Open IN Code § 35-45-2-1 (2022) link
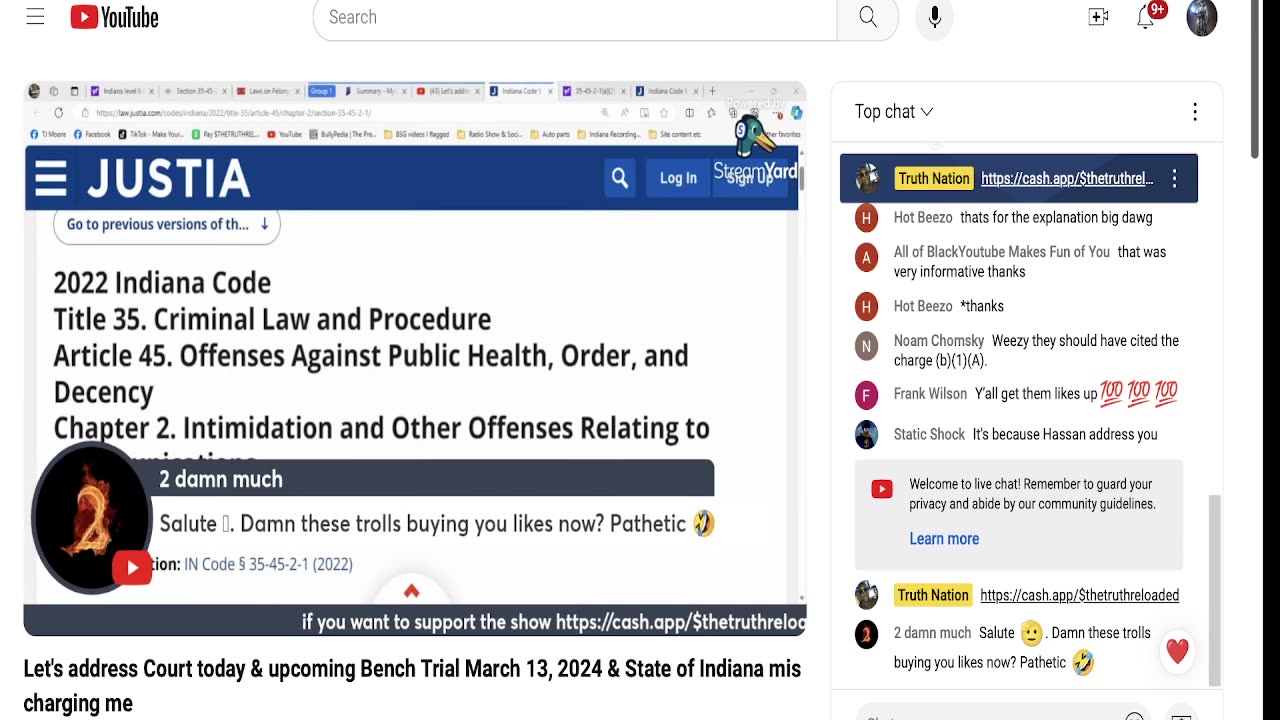Image resolution: width=1280 pixels, height=720 pixels. point(268,564)
